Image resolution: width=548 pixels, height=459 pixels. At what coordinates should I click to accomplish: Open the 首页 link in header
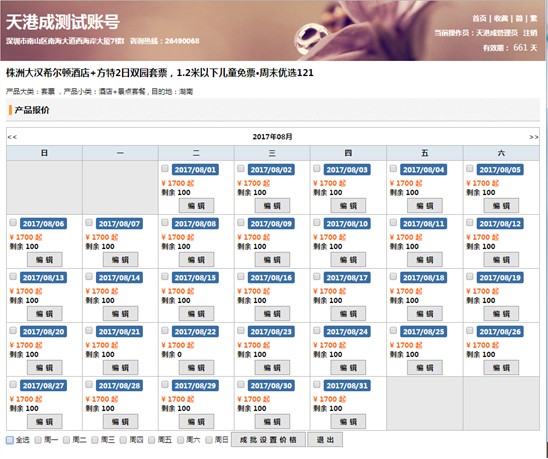click(x=479, y=19)
